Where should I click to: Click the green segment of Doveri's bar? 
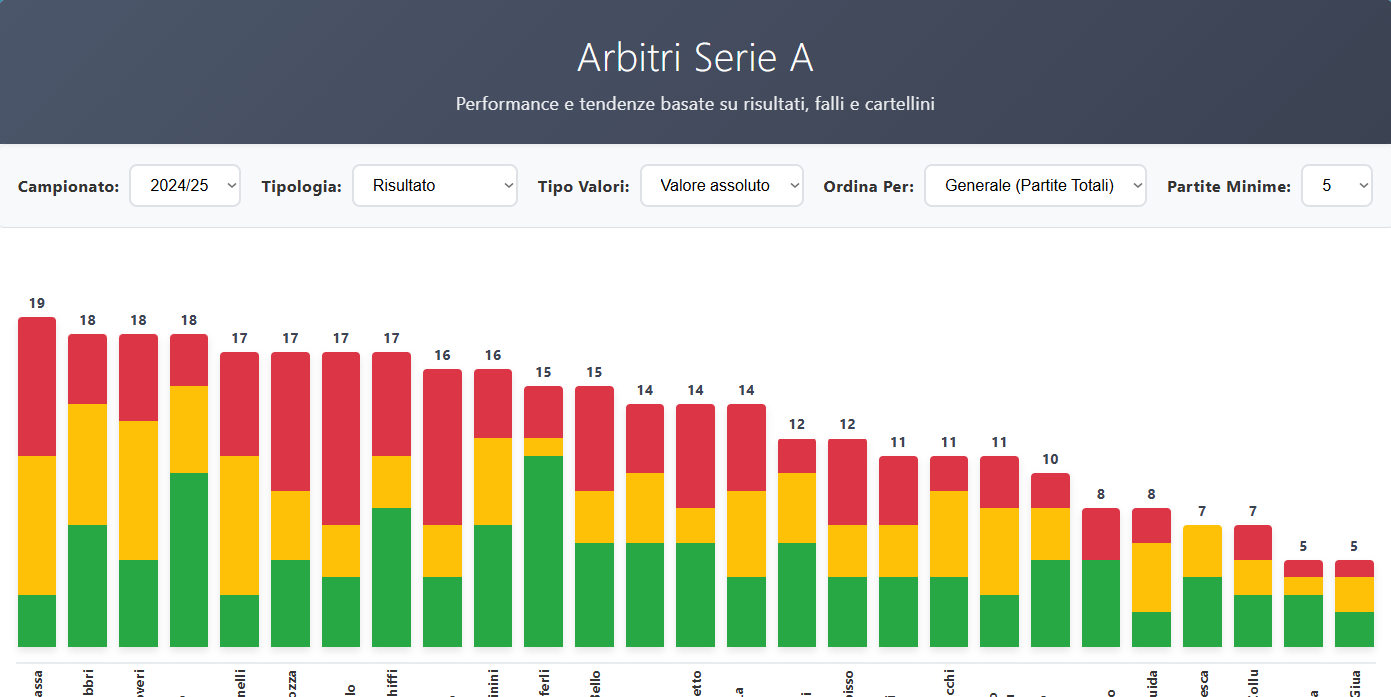pos(137,600)
